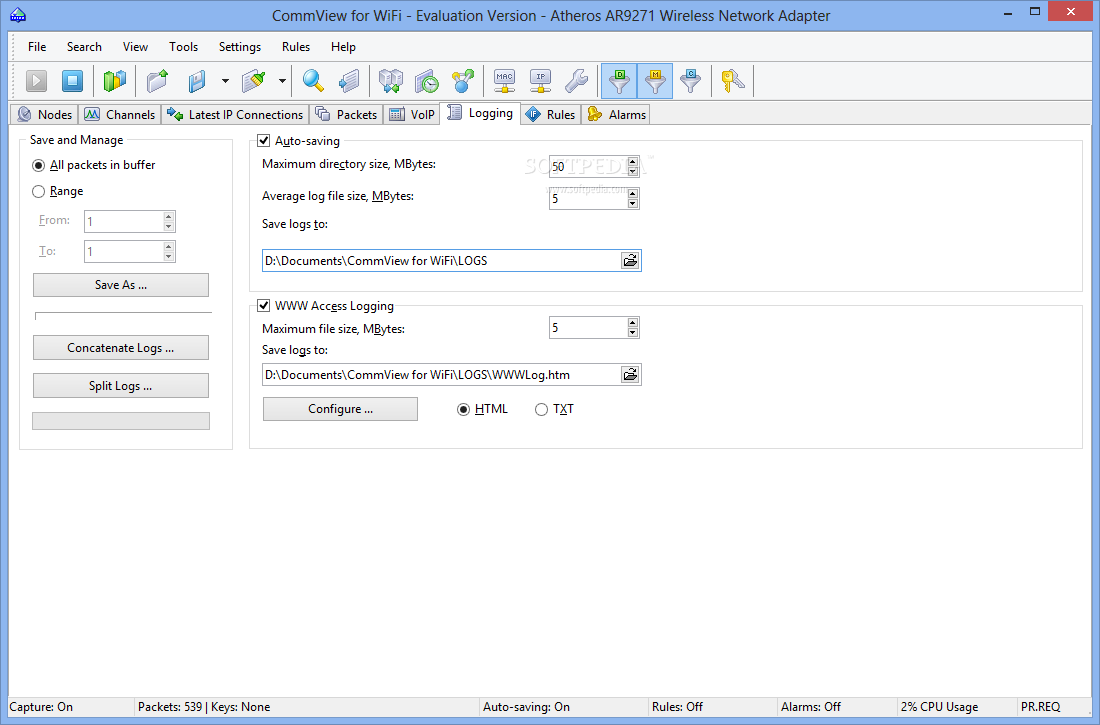Toggle the blue C funnel filter
The image size is (1100, 725).
pos(691,81)
